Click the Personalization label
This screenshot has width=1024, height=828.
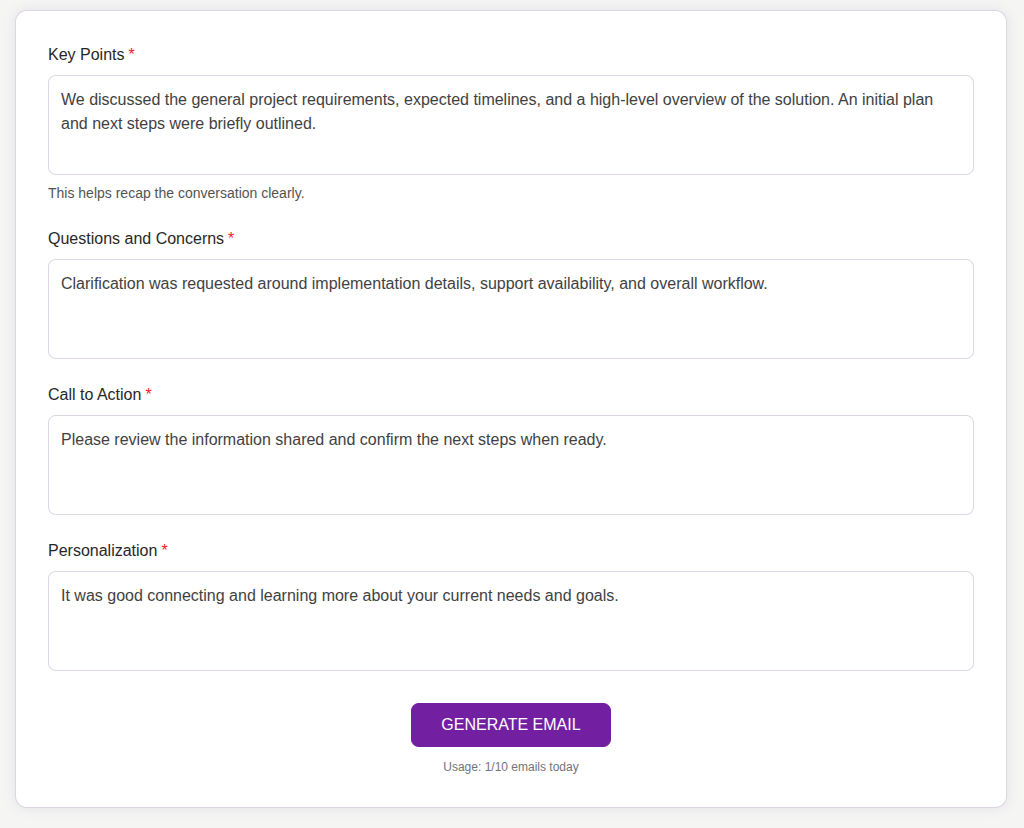point(102,550)
